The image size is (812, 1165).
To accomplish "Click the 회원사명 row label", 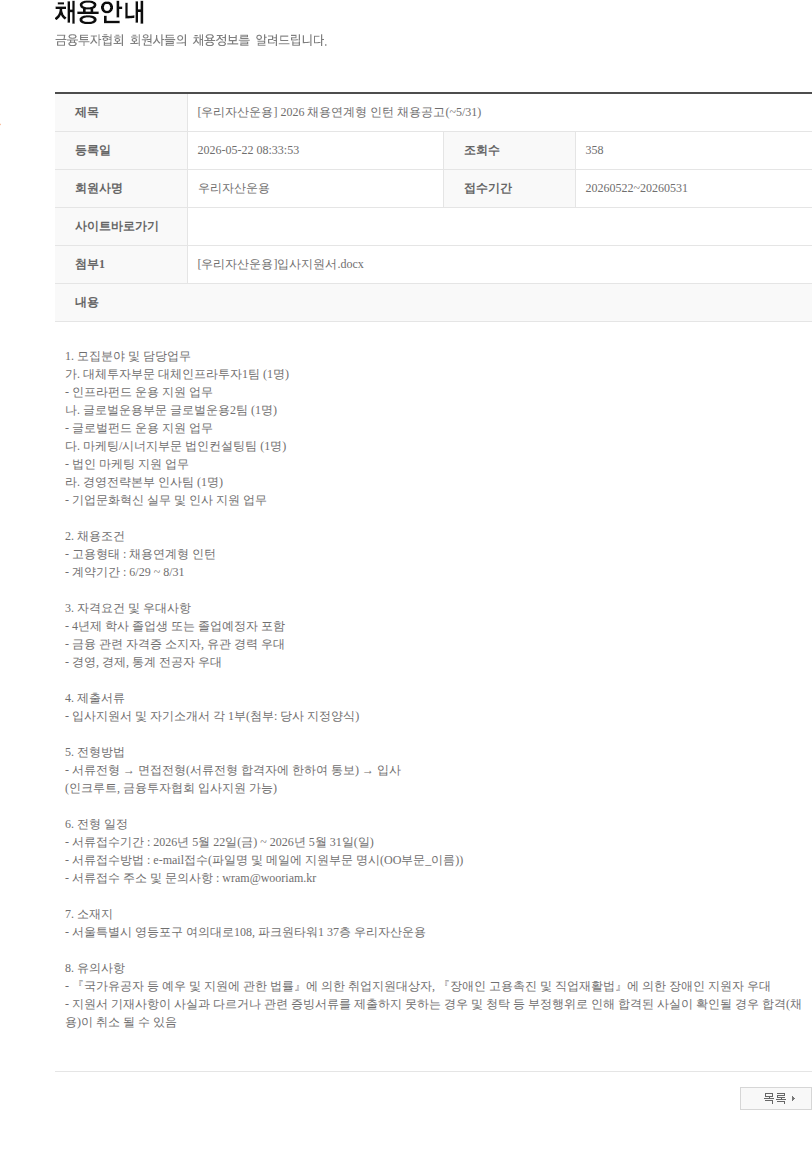I will coord(98,189).
